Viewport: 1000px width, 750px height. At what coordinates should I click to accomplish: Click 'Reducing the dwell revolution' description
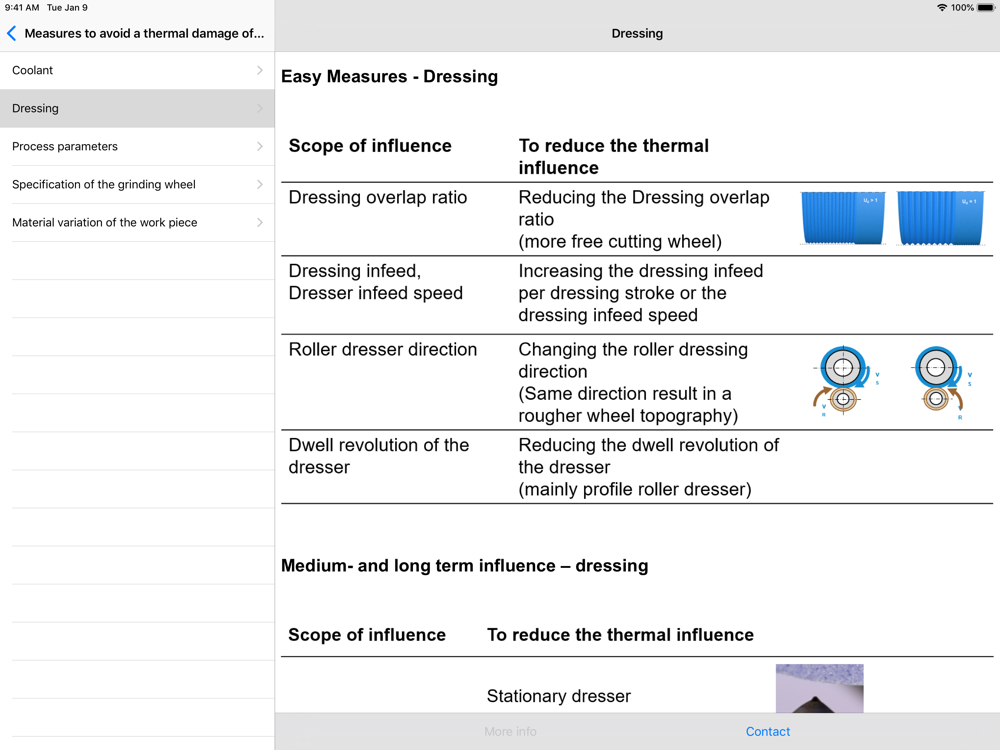pyautogui.click(x=649, y=467)
